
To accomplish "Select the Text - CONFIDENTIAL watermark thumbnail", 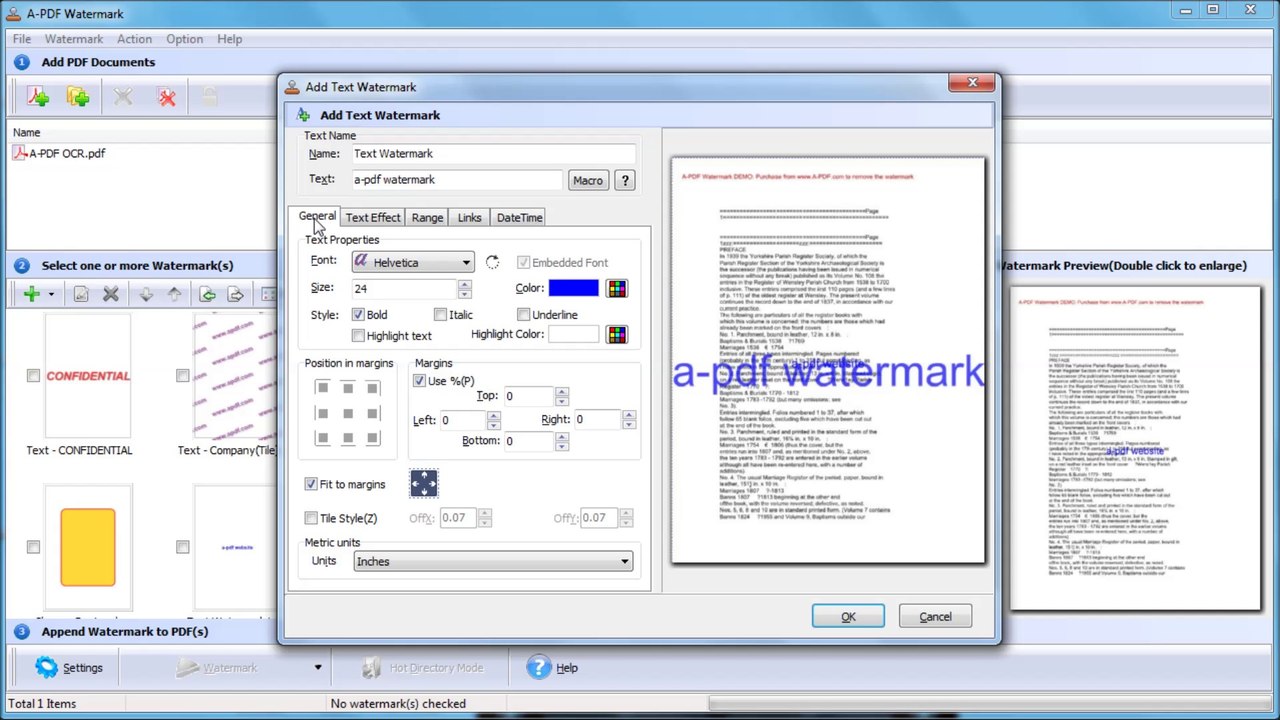I will click(88, 376).
